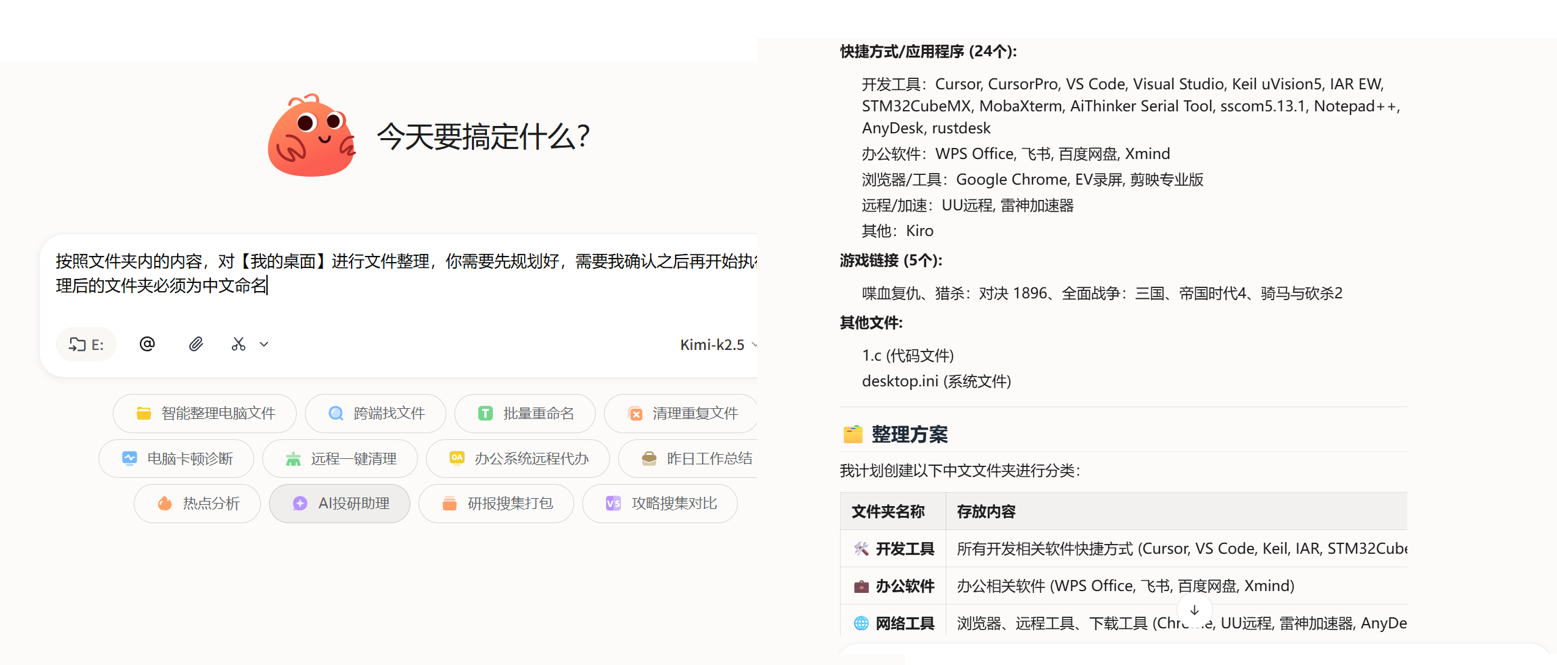Launch the 电脑卡顿诊断 shortcut chip

click(x=176, y=459)
